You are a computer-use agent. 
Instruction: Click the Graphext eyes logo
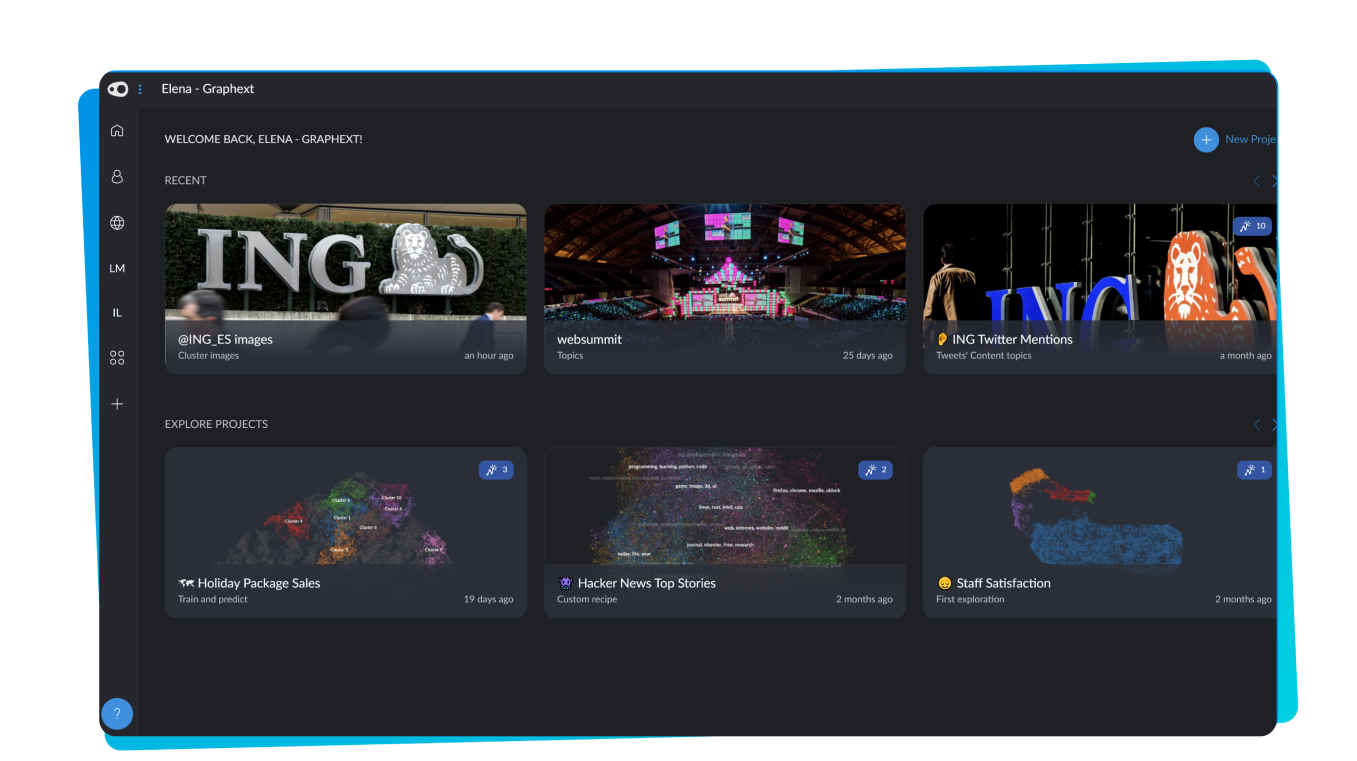click(118, 89)
